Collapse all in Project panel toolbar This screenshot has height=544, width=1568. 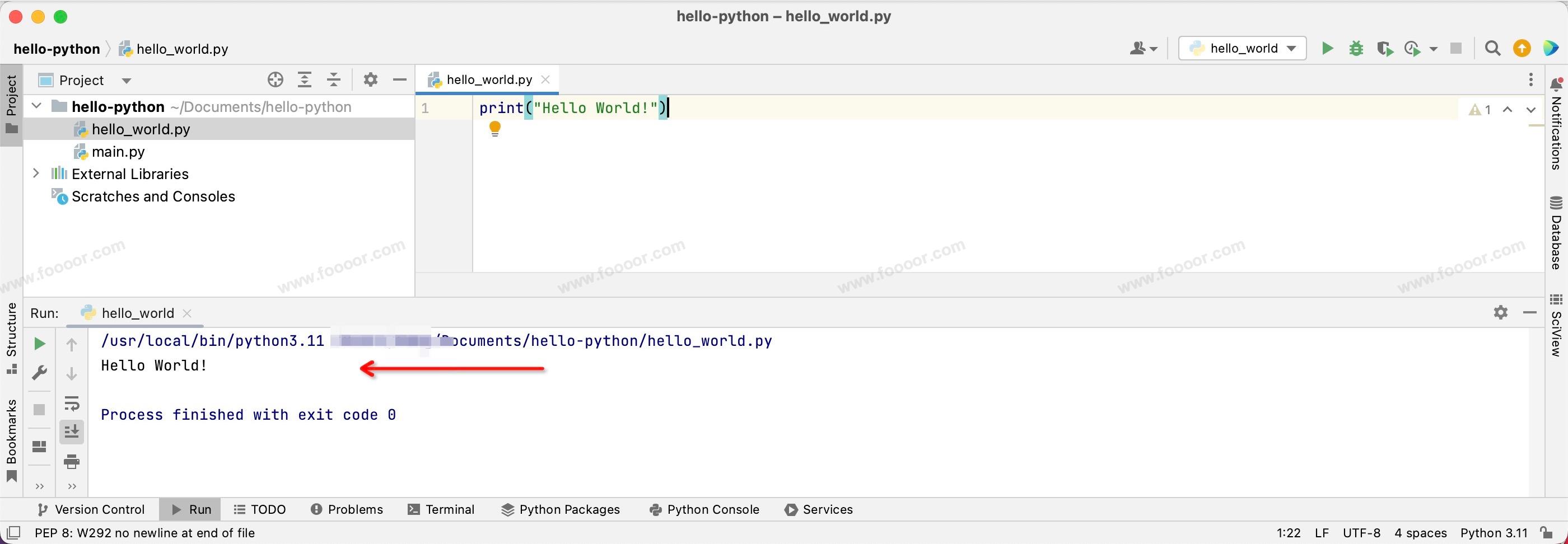point(334,79)
